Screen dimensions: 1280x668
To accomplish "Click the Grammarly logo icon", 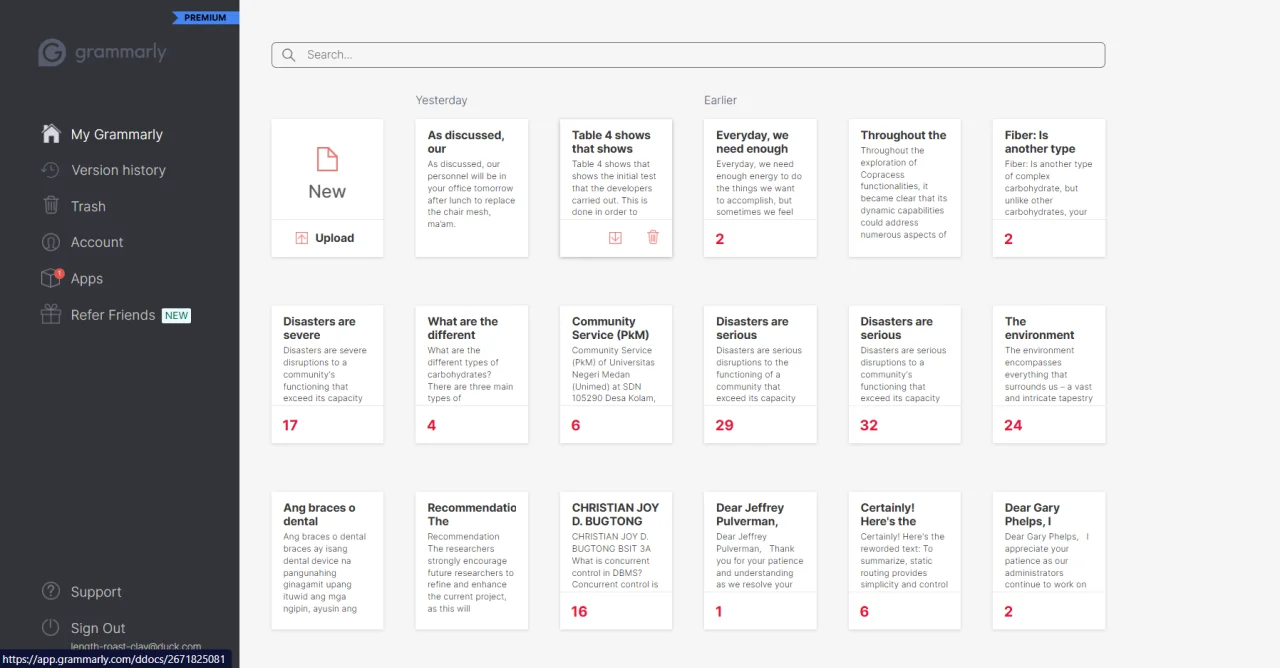I will (x=52, y=53).
